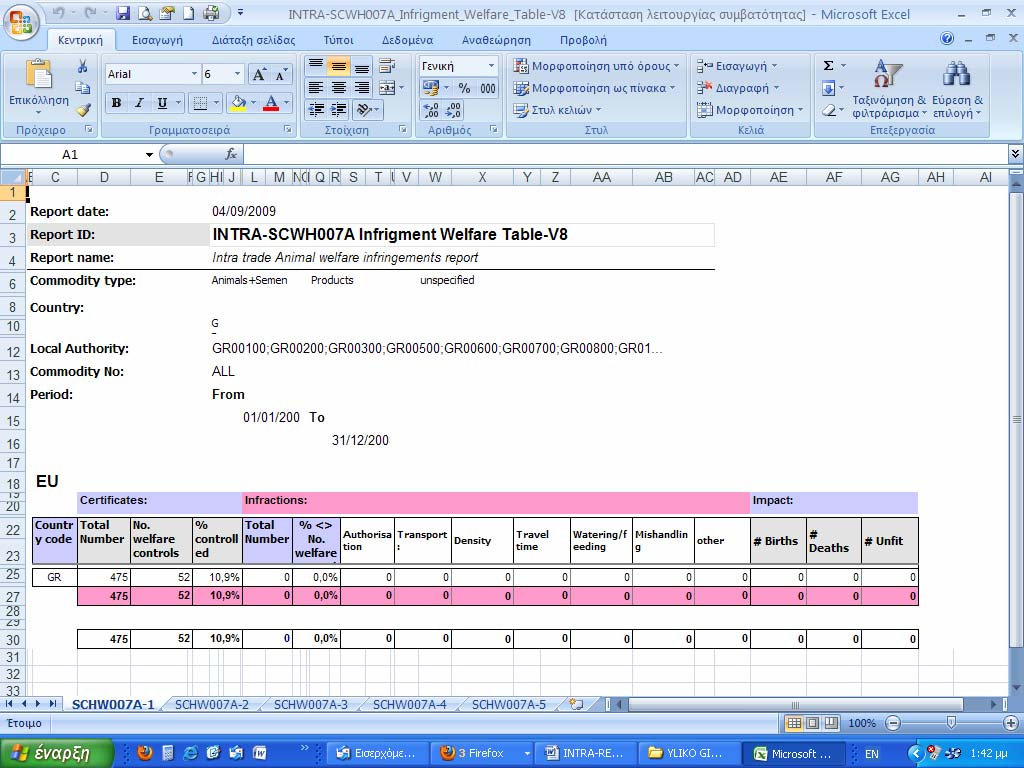Increase font size with large A
Screen dimensions: 1024x768
coord(259,74)
